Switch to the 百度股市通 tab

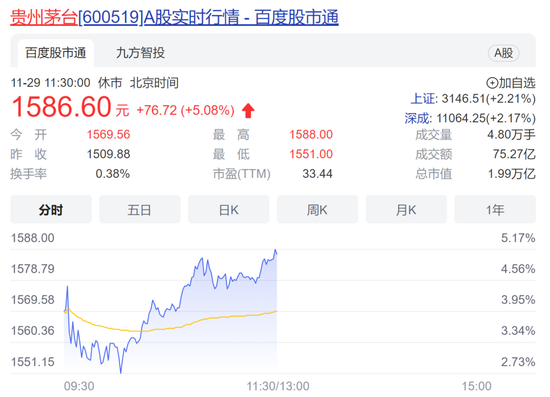pos(56,53)
